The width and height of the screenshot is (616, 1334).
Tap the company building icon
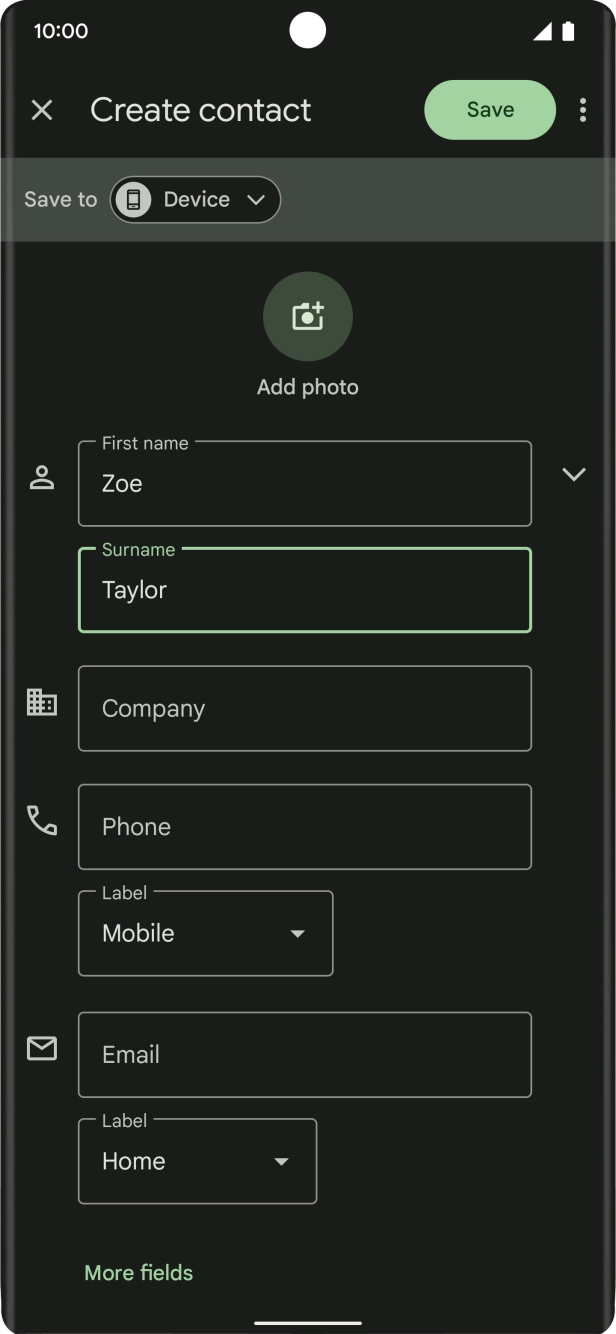(x=42, y=703)
